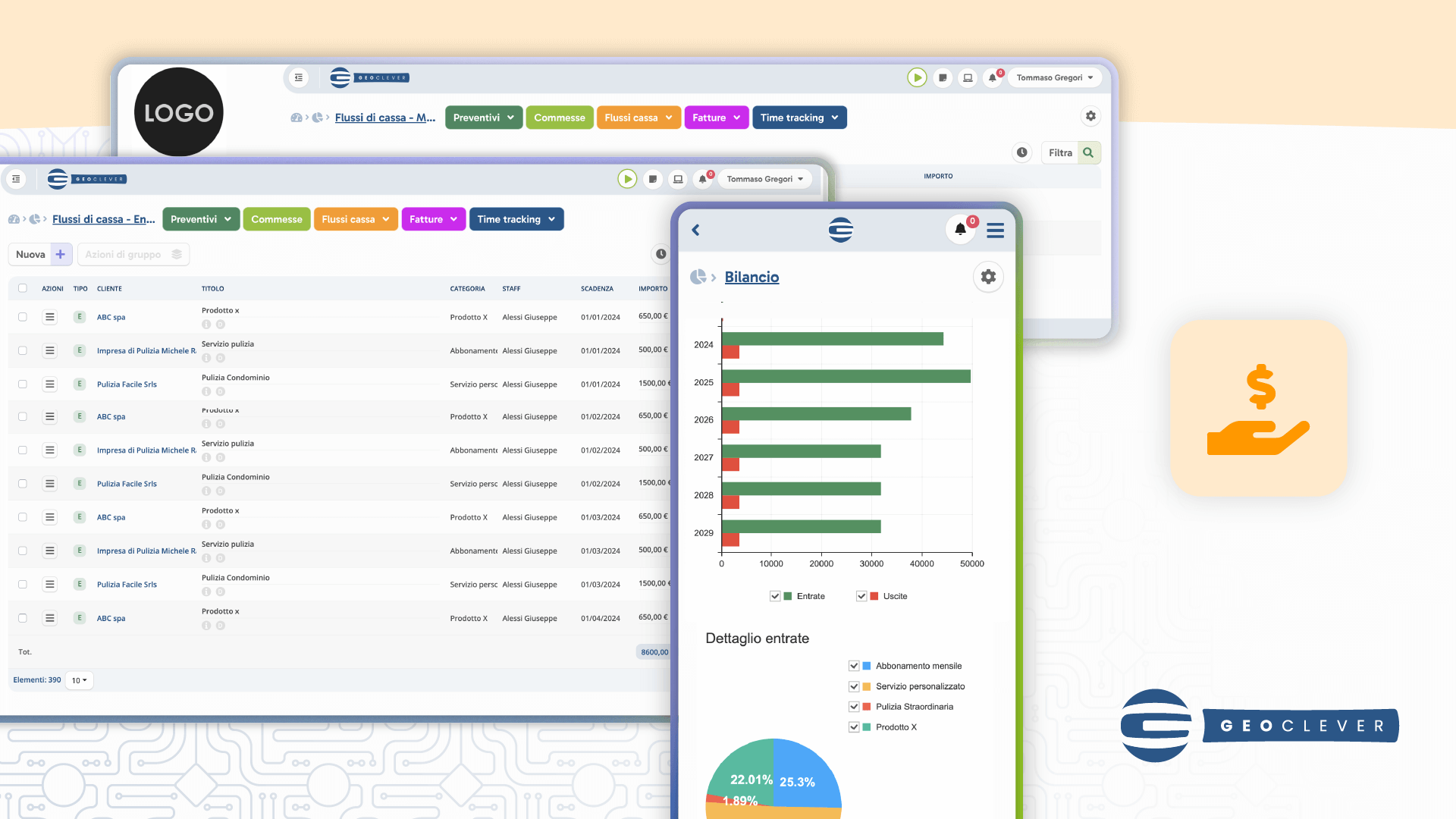Open settings gear in back window
The width and height of the screenshot is (1456, 819).
click(x=1090, y=116)
